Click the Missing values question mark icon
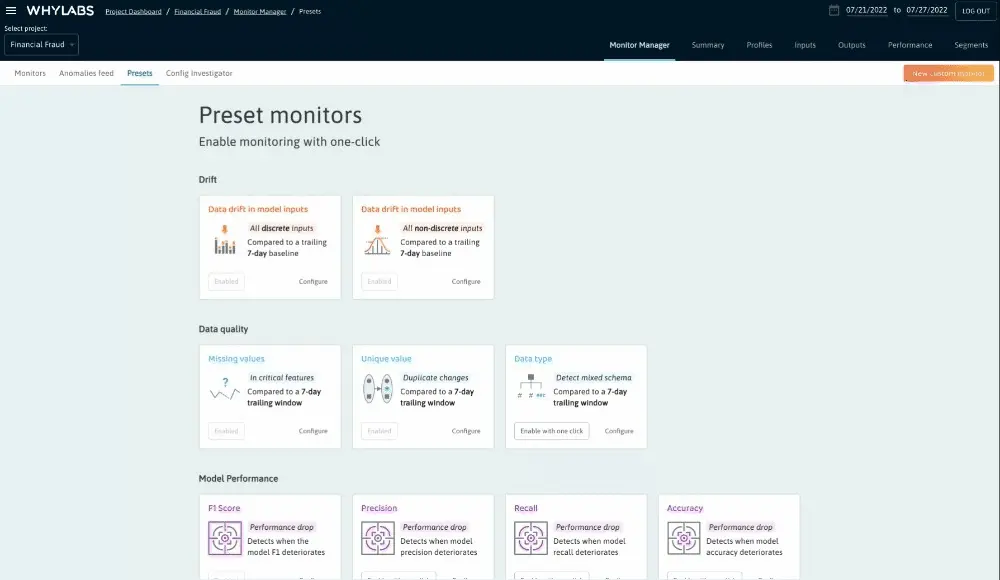Screen dimensions: 1000x580 click(x=224, y=389)
